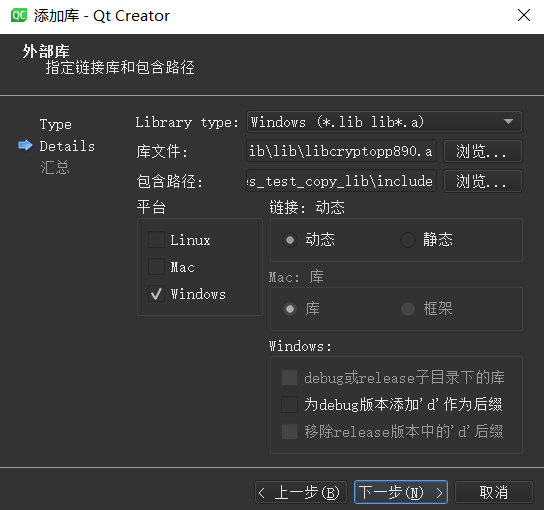Cancel with the 取消 button

point(494,492)
